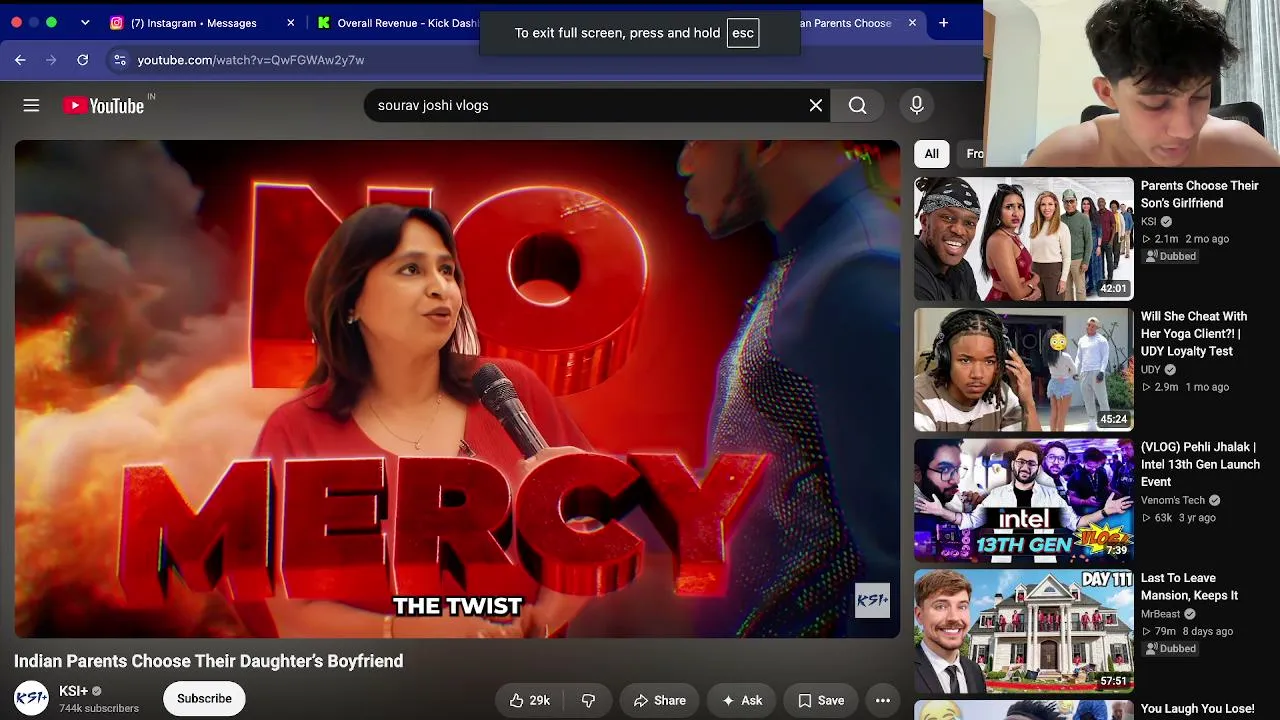
Task: Open the KSI+ channel name link
Action: [x=73, y=691]
